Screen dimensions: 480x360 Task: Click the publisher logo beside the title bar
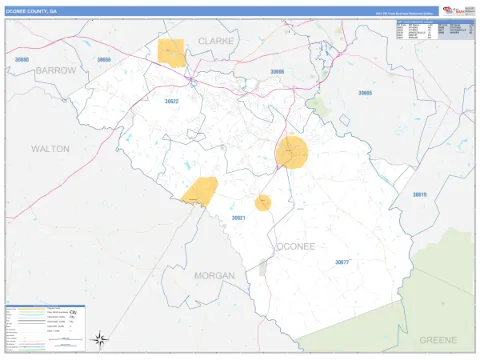(x=458, y=11)
